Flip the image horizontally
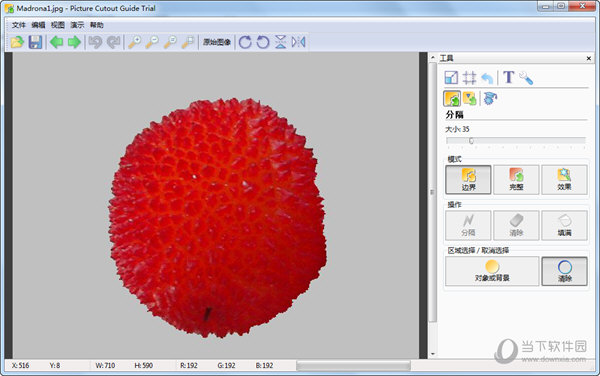Viewport: 600px width, 376px height. click(x=298, y=42)
